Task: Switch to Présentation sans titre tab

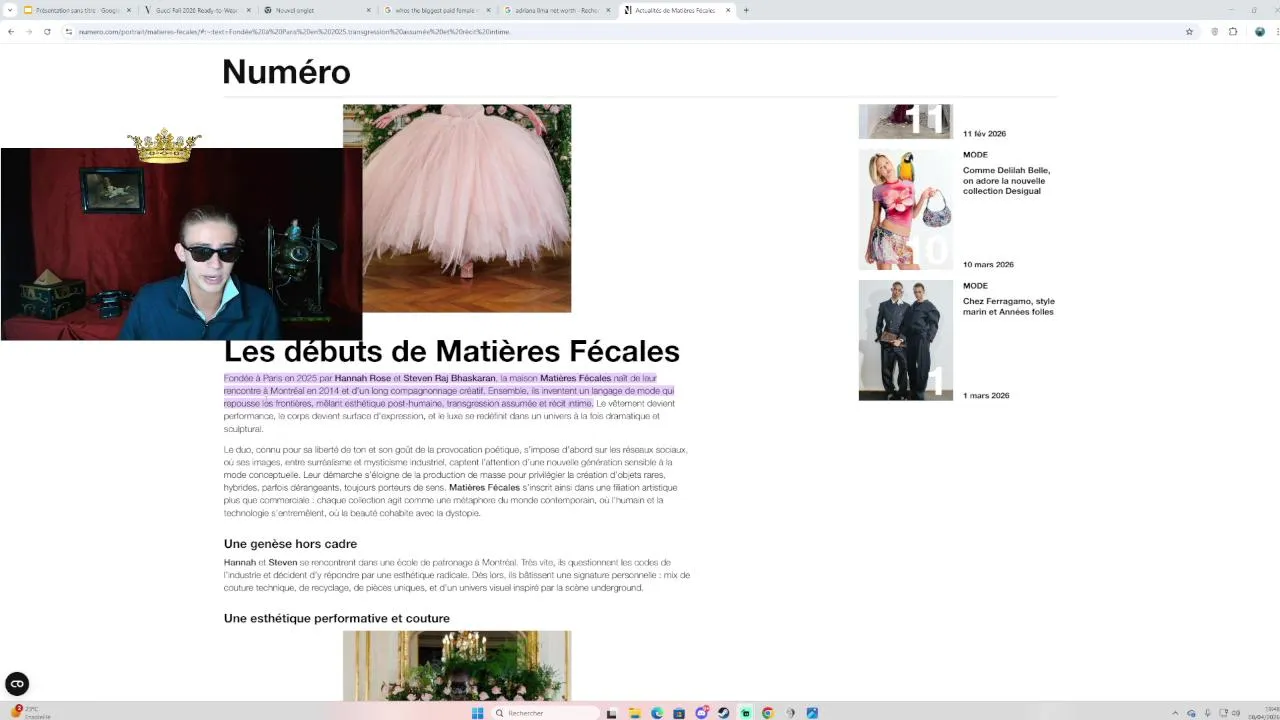Action: pyautogui.click(x=77, y=10)
